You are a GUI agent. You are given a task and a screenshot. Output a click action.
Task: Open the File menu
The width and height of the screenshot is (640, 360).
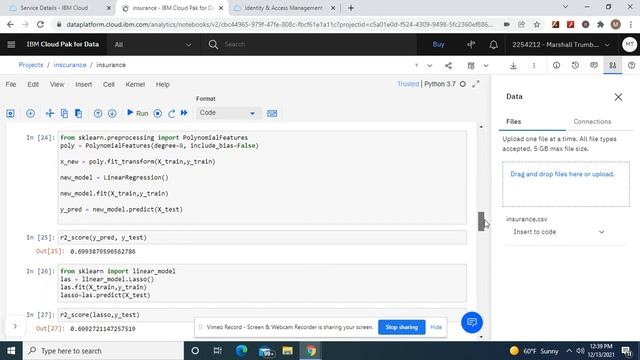pyautogui.click(x=11, y=84)
